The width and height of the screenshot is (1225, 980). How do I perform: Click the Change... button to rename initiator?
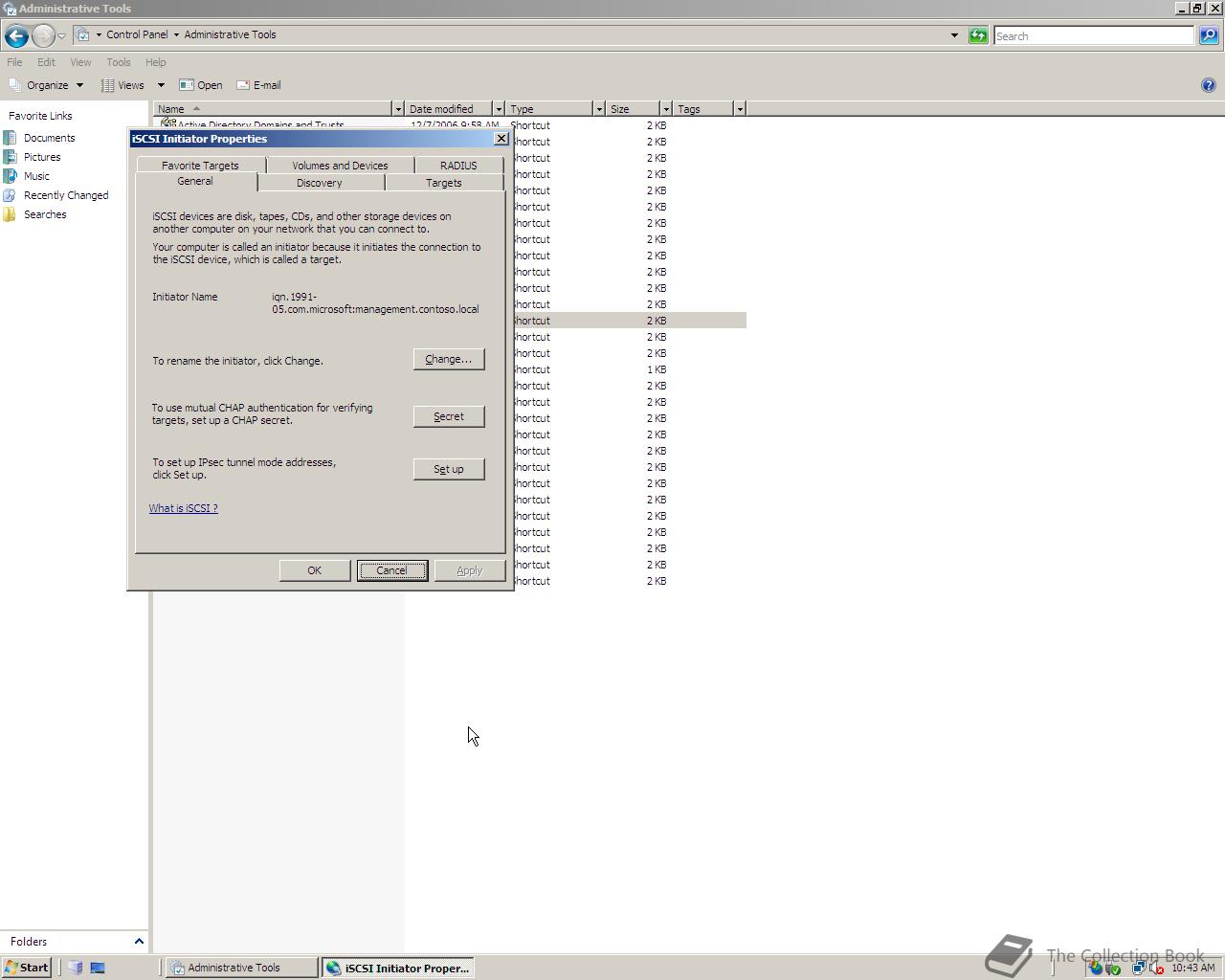(449, 359)
